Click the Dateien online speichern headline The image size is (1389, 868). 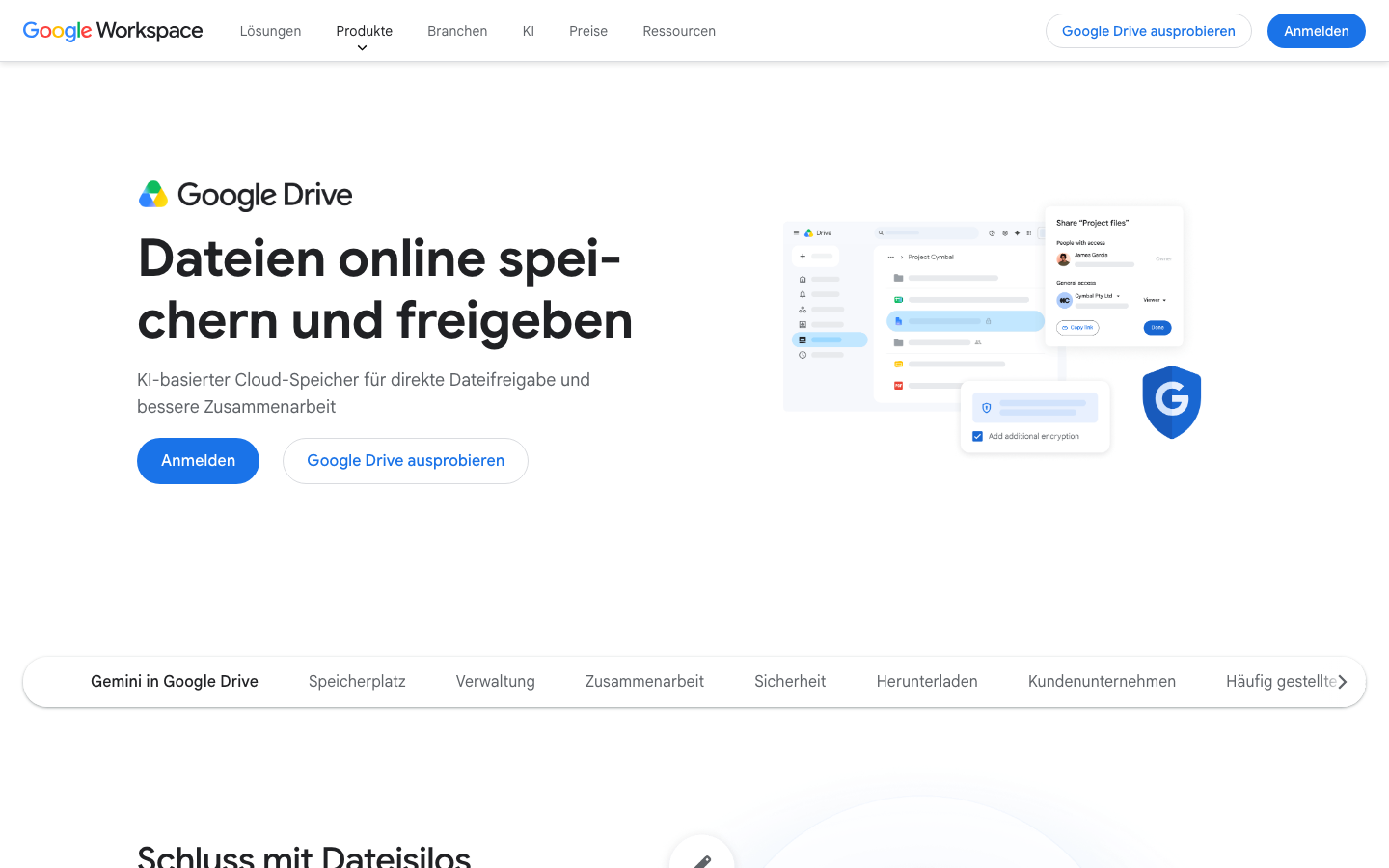tap(385, 289)
